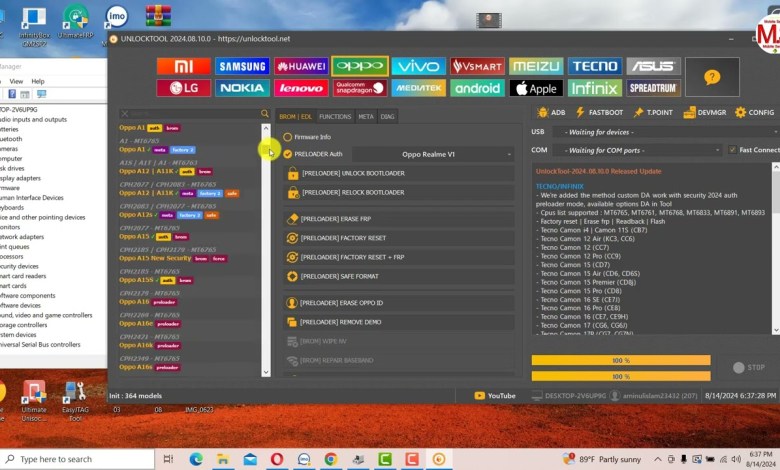Select the Vivo brand icon

click(x=418, y=66)
